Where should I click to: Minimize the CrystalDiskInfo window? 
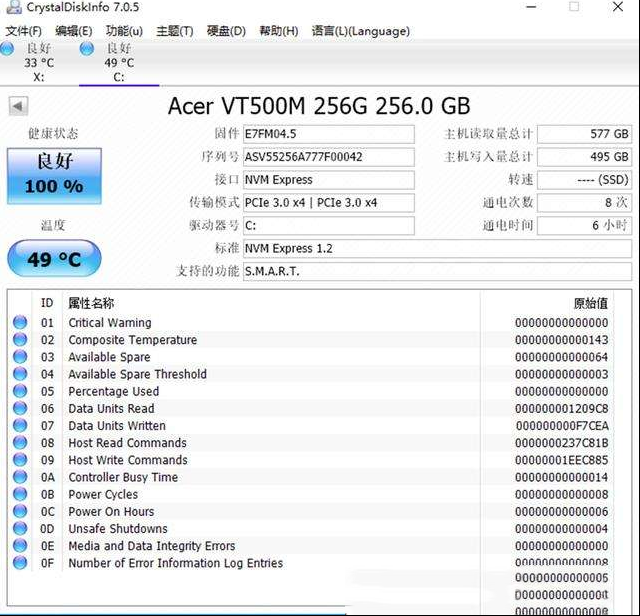tap(531, 7)
